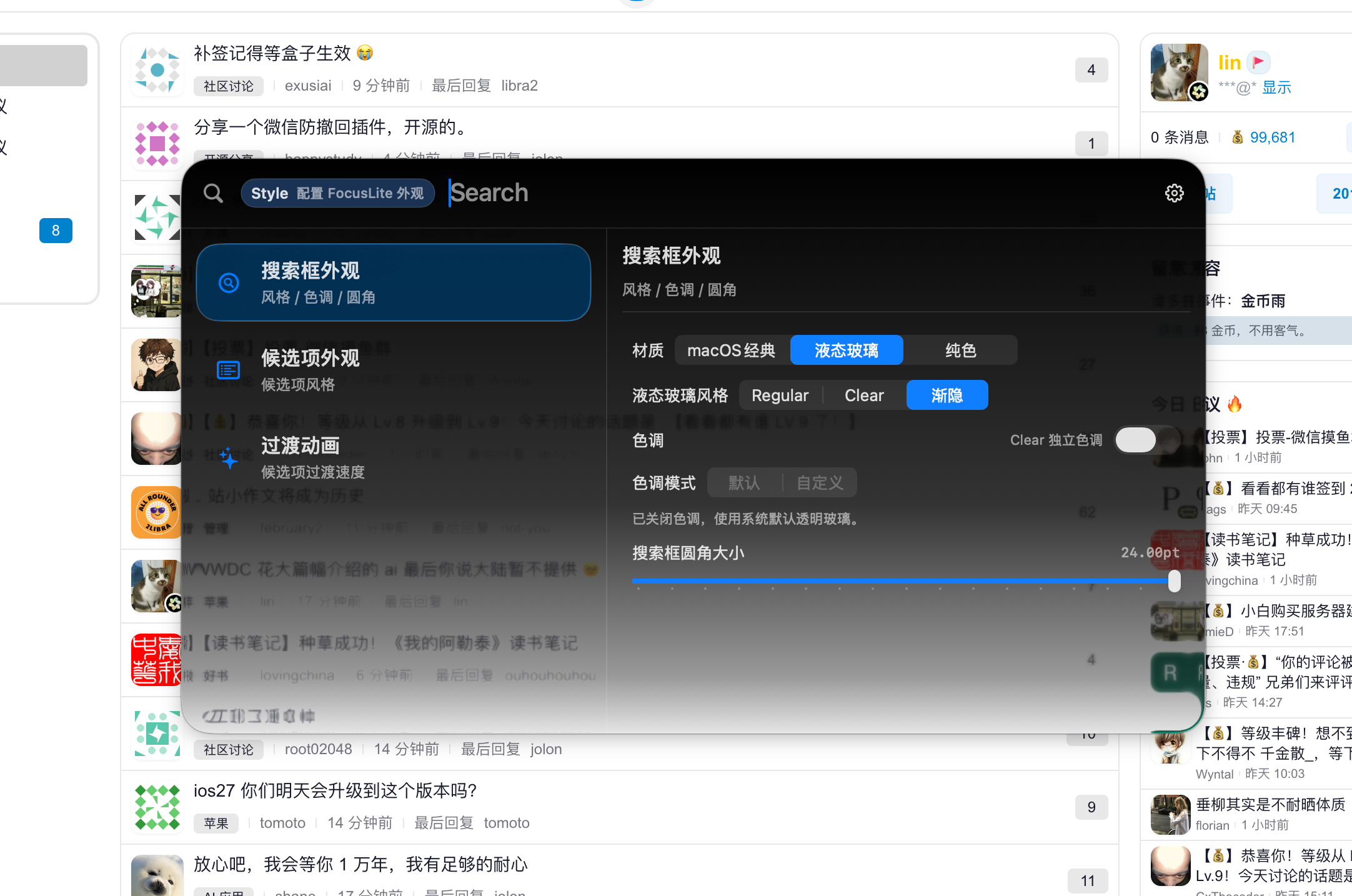This screenshot has height=896, width=1352.
Task: Open post 放心吧，我会等你 1 万年
Action: (x=360, y=864)
